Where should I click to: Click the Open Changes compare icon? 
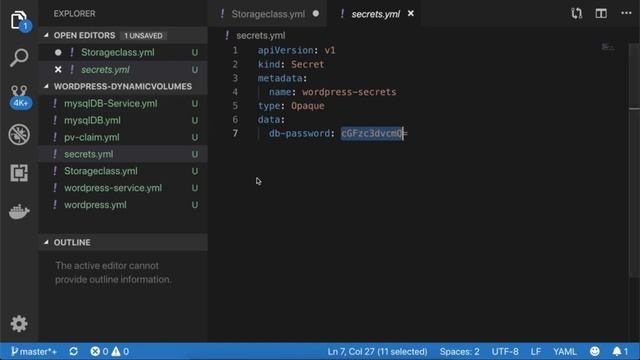coord(576,13)
